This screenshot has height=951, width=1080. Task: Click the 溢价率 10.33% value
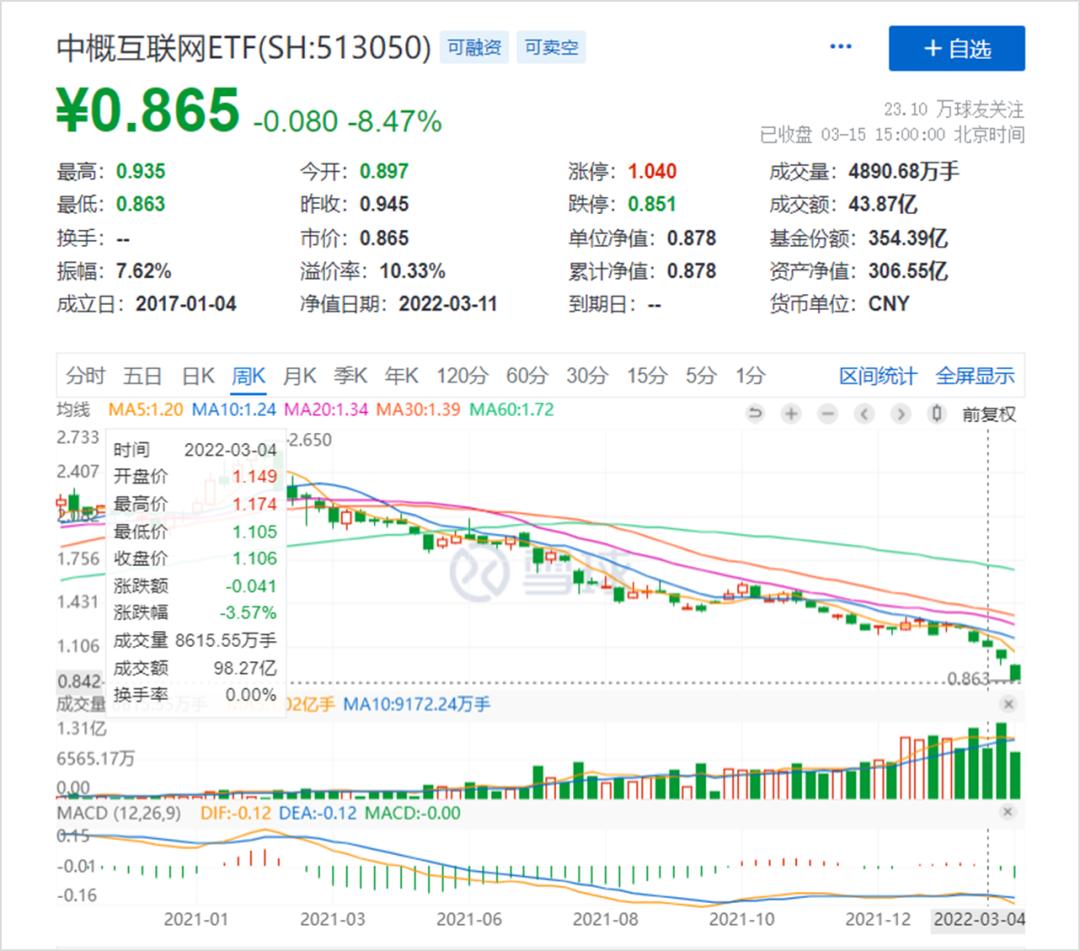[412, 271]
